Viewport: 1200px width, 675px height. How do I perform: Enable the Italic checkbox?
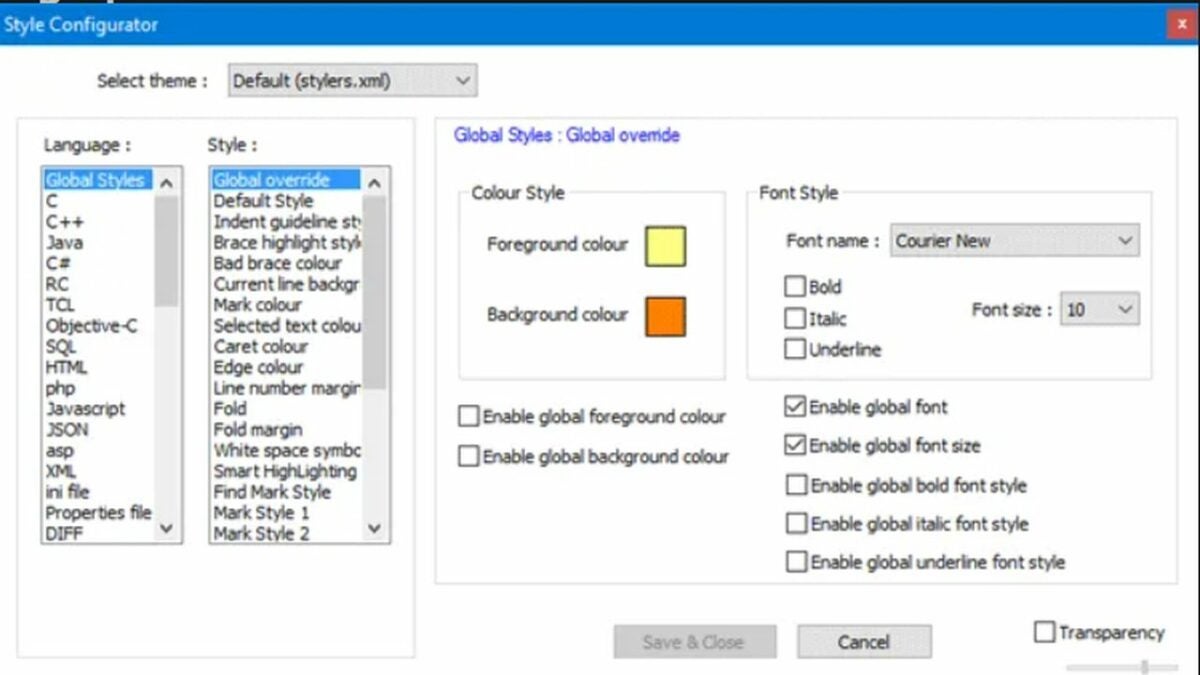click(x=796, y=318)
